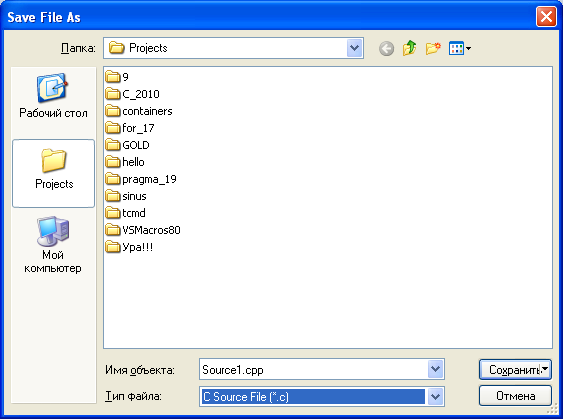Expand the Папка location dropdown
This screenshot has width=563, height=419.
pyautogui.click(x=354, y=48)
